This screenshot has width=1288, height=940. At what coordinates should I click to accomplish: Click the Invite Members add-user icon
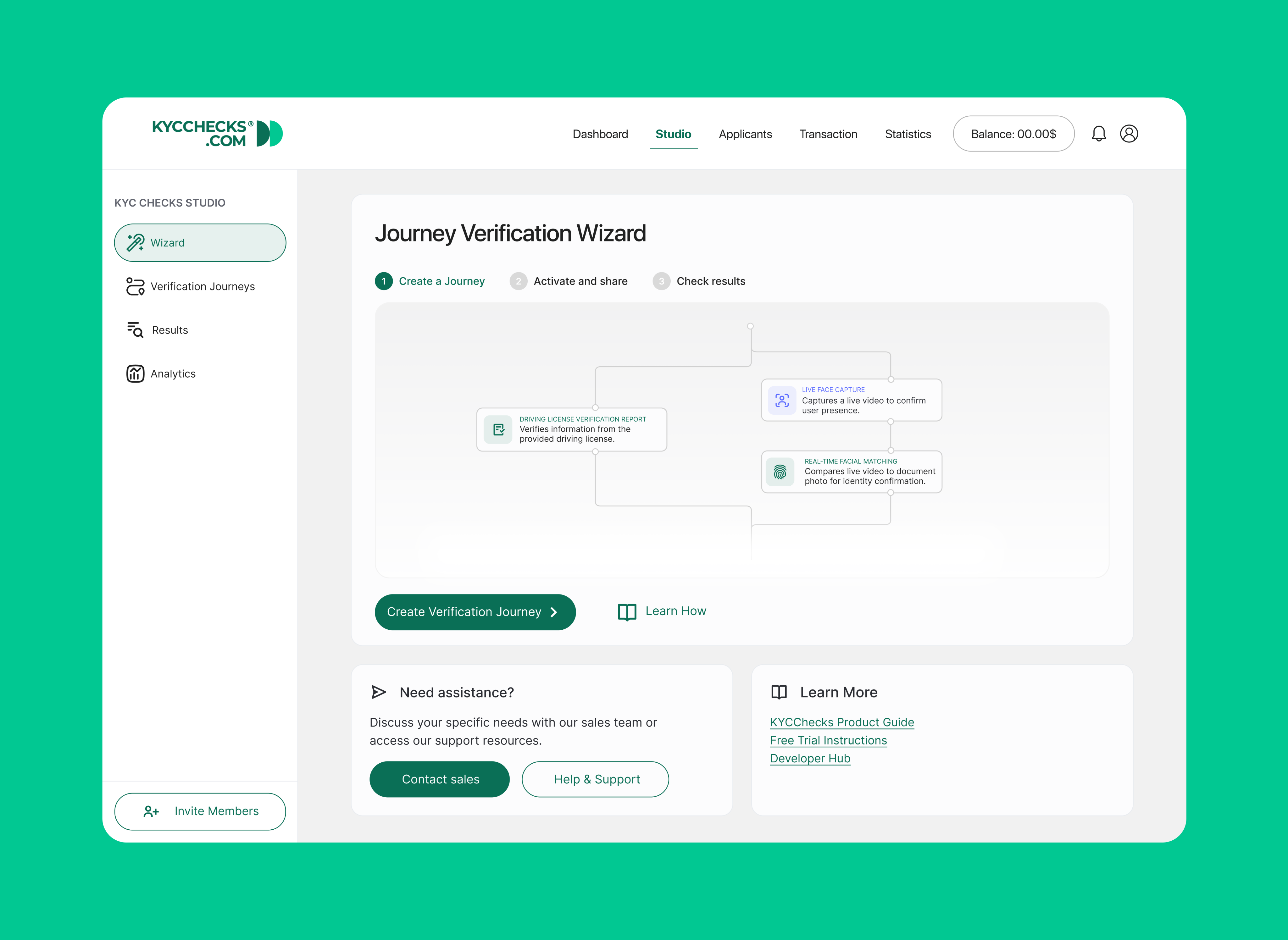[151, 811]
